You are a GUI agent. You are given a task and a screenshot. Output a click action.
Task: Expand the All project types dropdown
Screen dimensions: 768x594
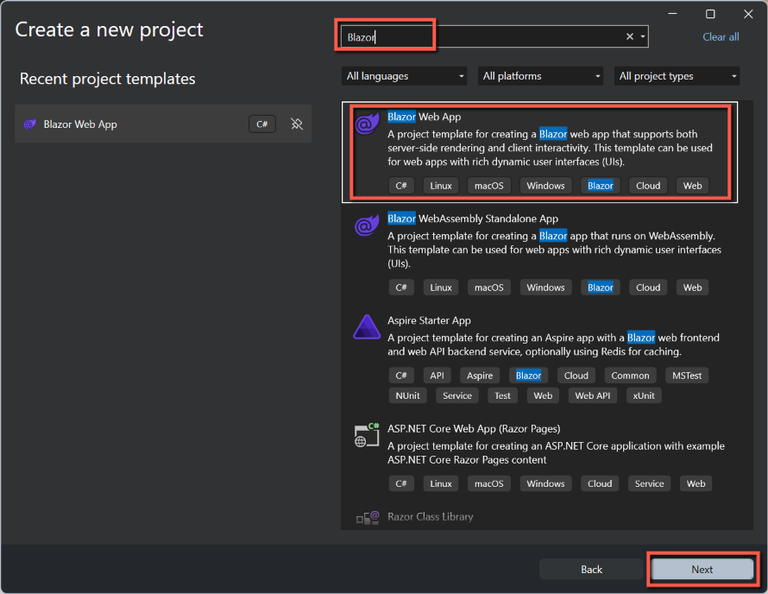677,76
